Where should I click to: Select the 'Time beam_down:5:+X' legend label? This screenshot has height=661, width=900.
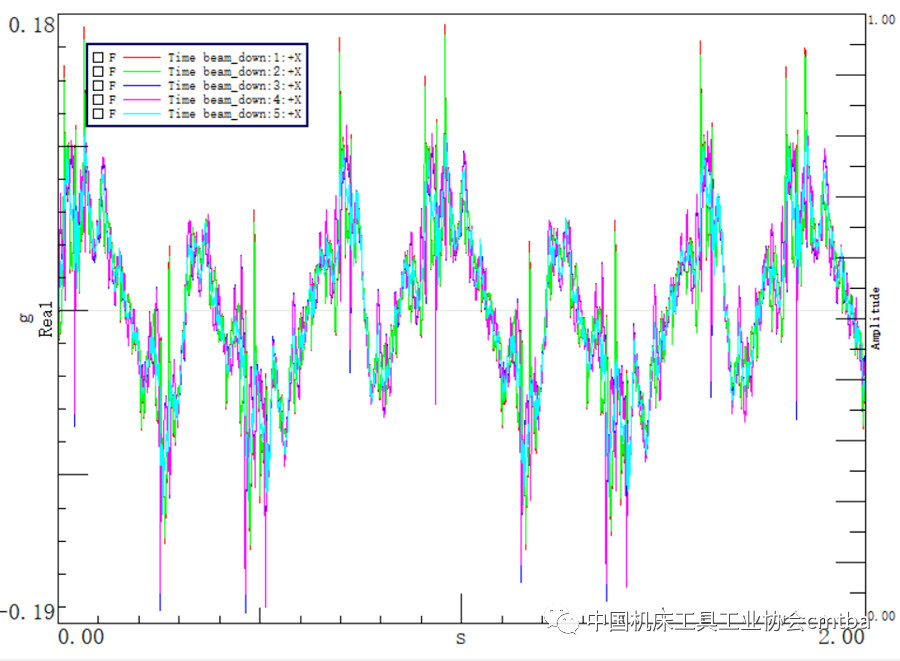coord(234,114)
